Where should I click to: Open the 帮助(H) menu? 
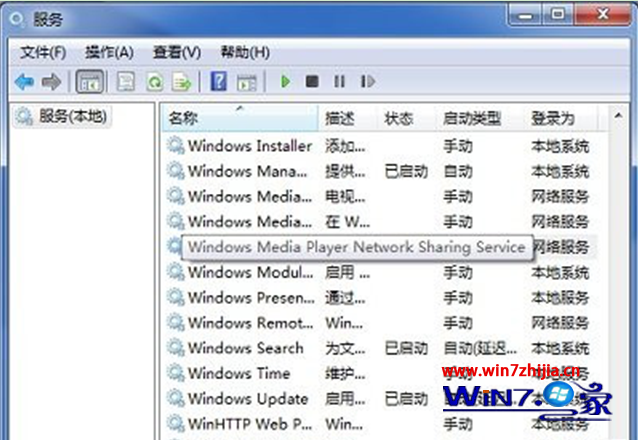tap(245, 52)
